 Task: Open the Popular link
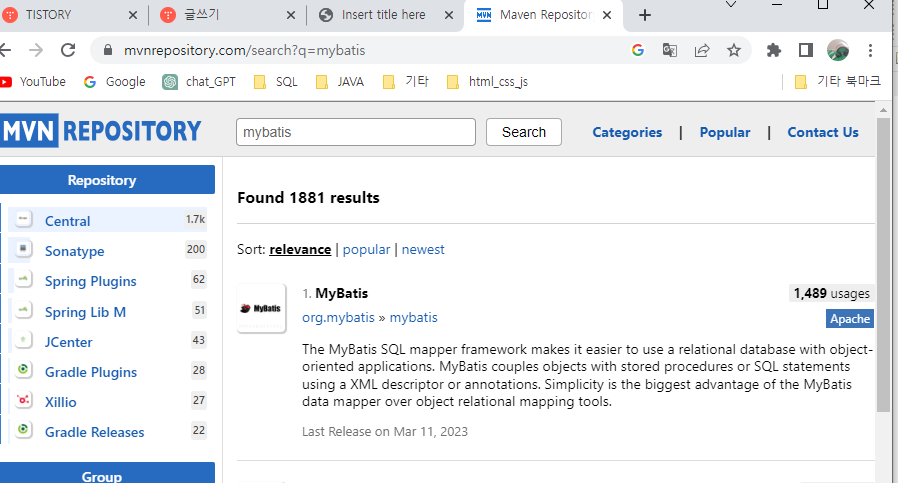click(x=724, y=132)
